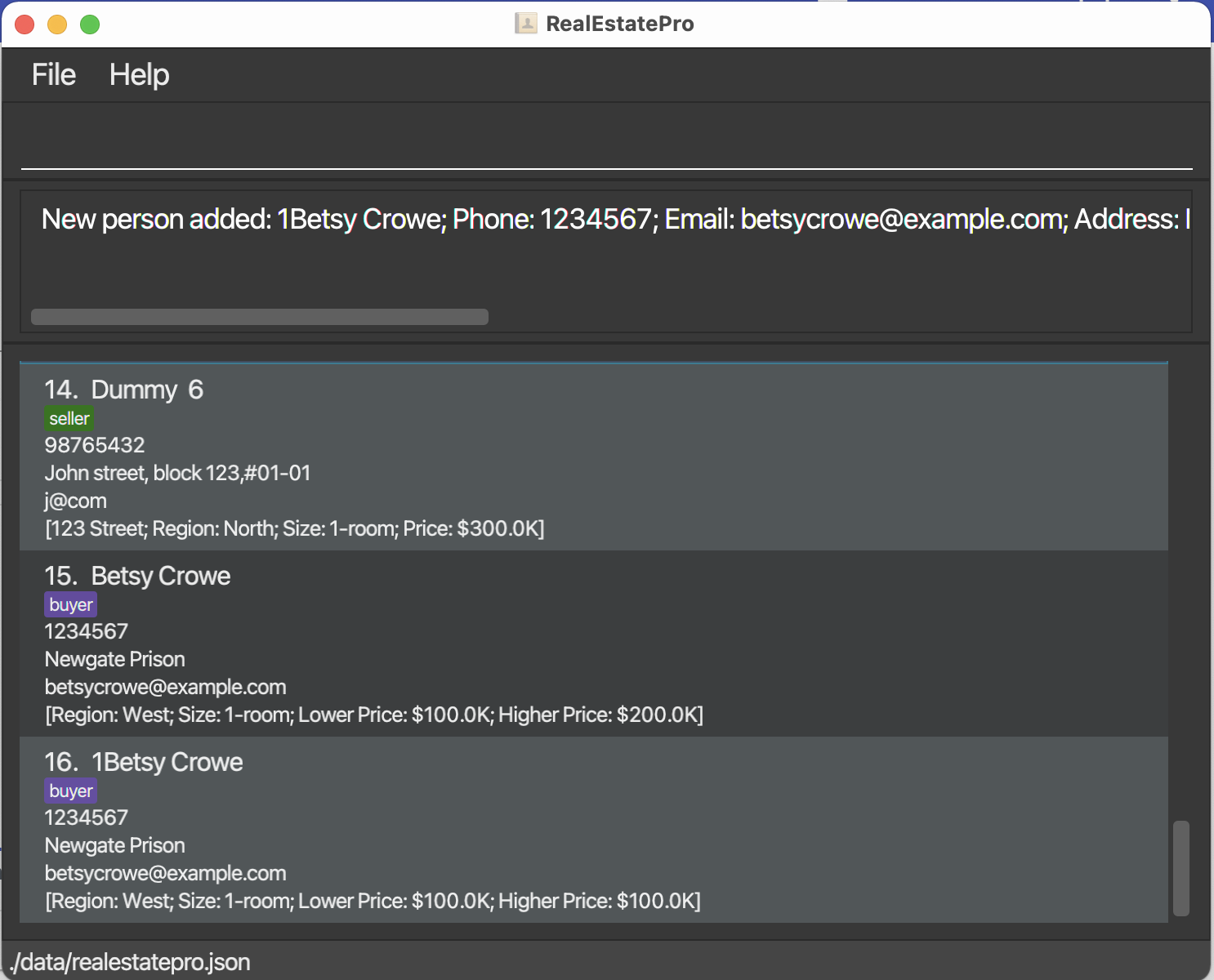Click the seller tag on Dummy 6
The width and height of the screenshot is (1214, 980).
[69, 419]
